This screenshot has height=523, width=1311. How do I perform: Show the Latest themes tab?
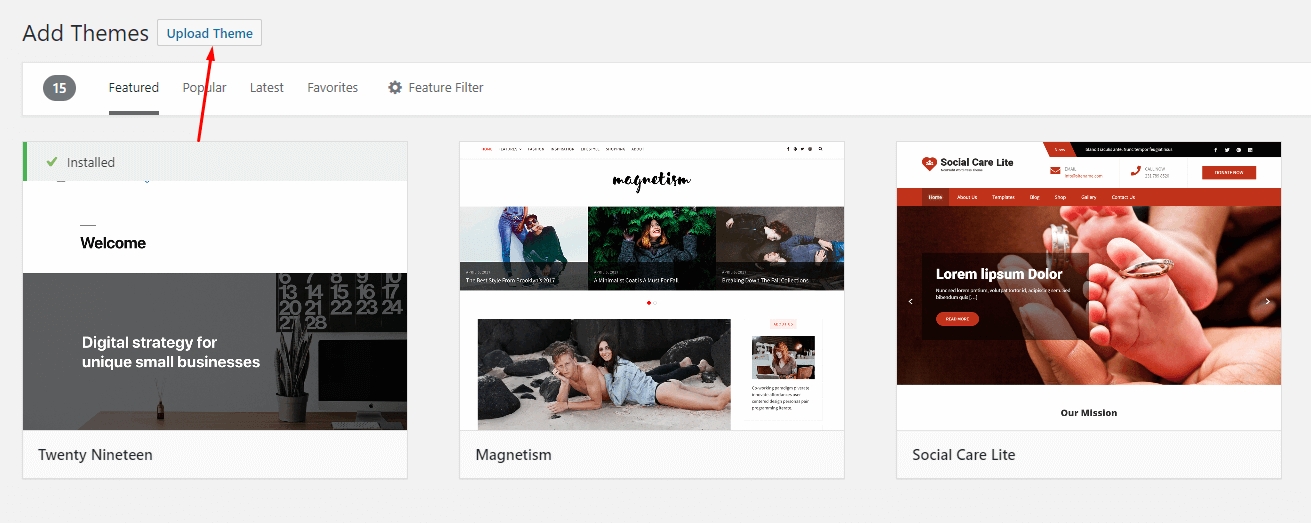(266, 88)
